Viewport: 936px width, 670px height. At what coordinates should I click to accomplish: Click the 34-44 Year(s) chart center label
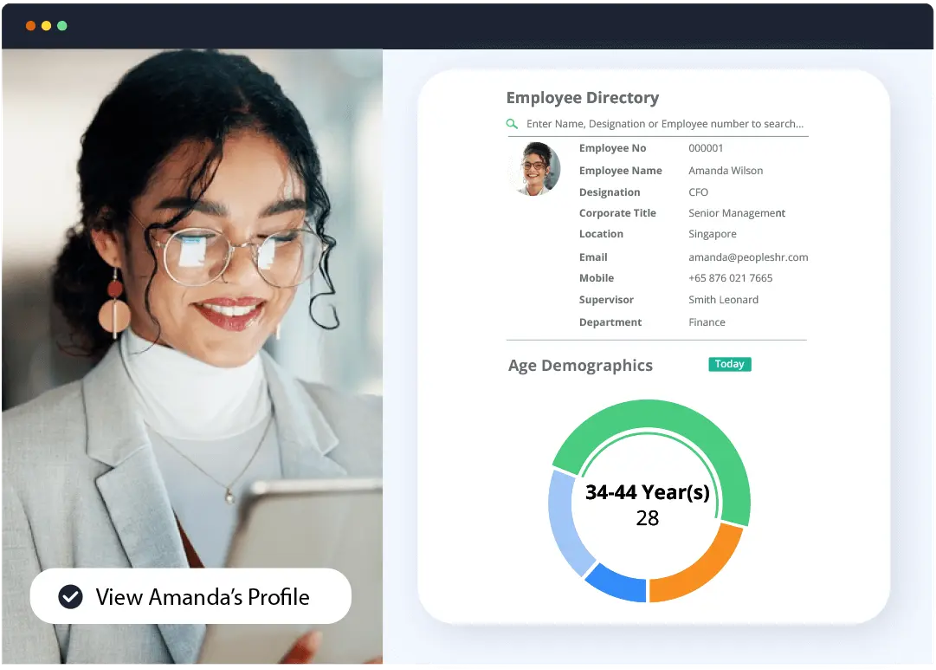(648, 492)
